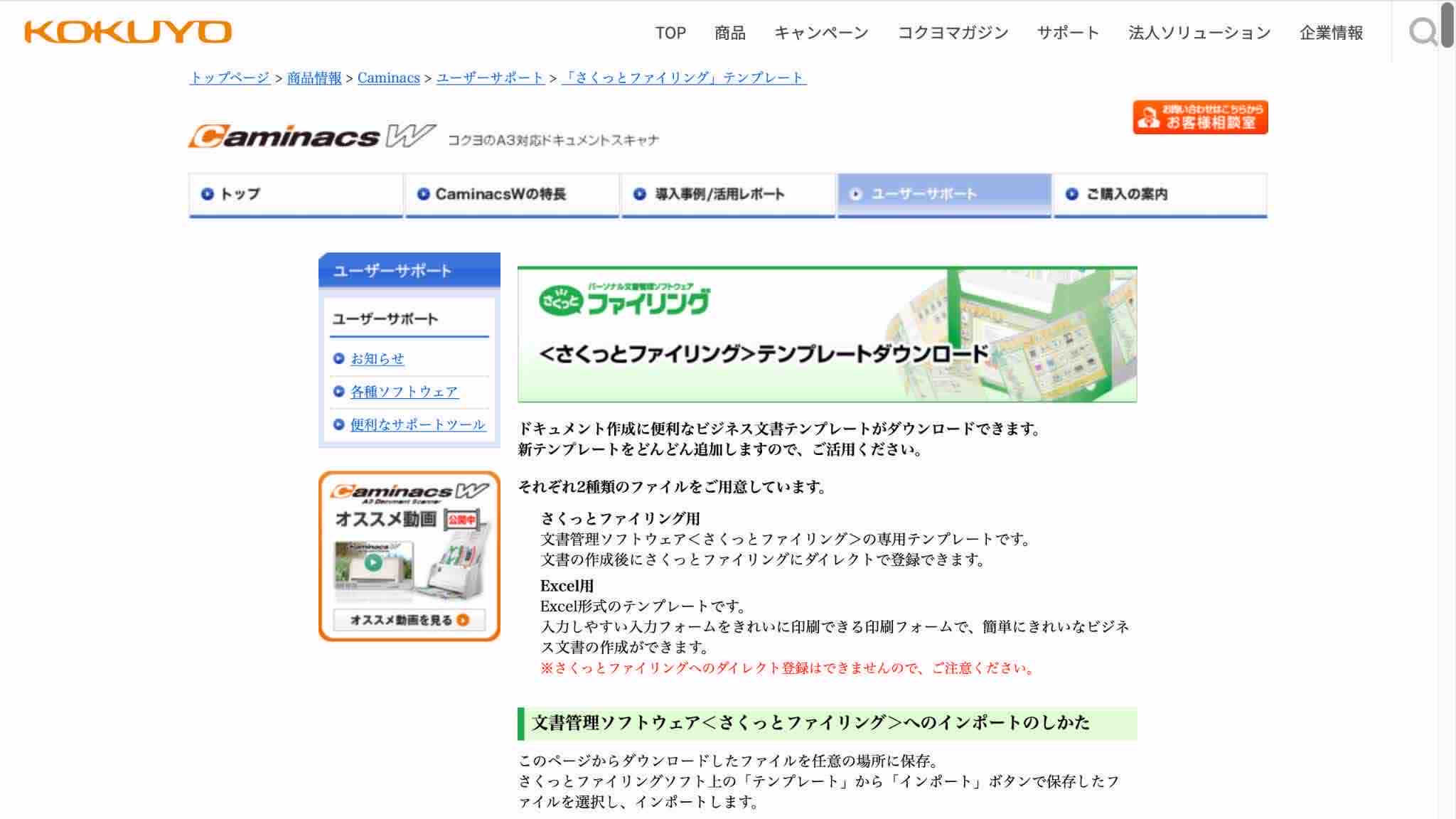Viewport: 1456px width, 819px height.
Task: Open the 企業情報 menu item
Action: click(x=1332, y=33)
